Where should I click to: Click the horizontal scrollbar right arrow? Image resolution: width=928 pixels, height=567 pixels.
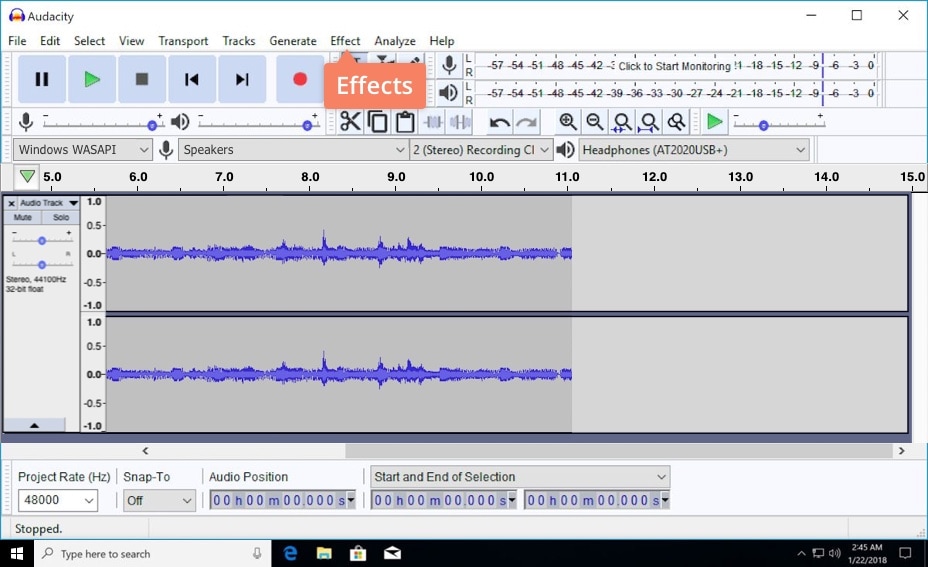[901, 451]
